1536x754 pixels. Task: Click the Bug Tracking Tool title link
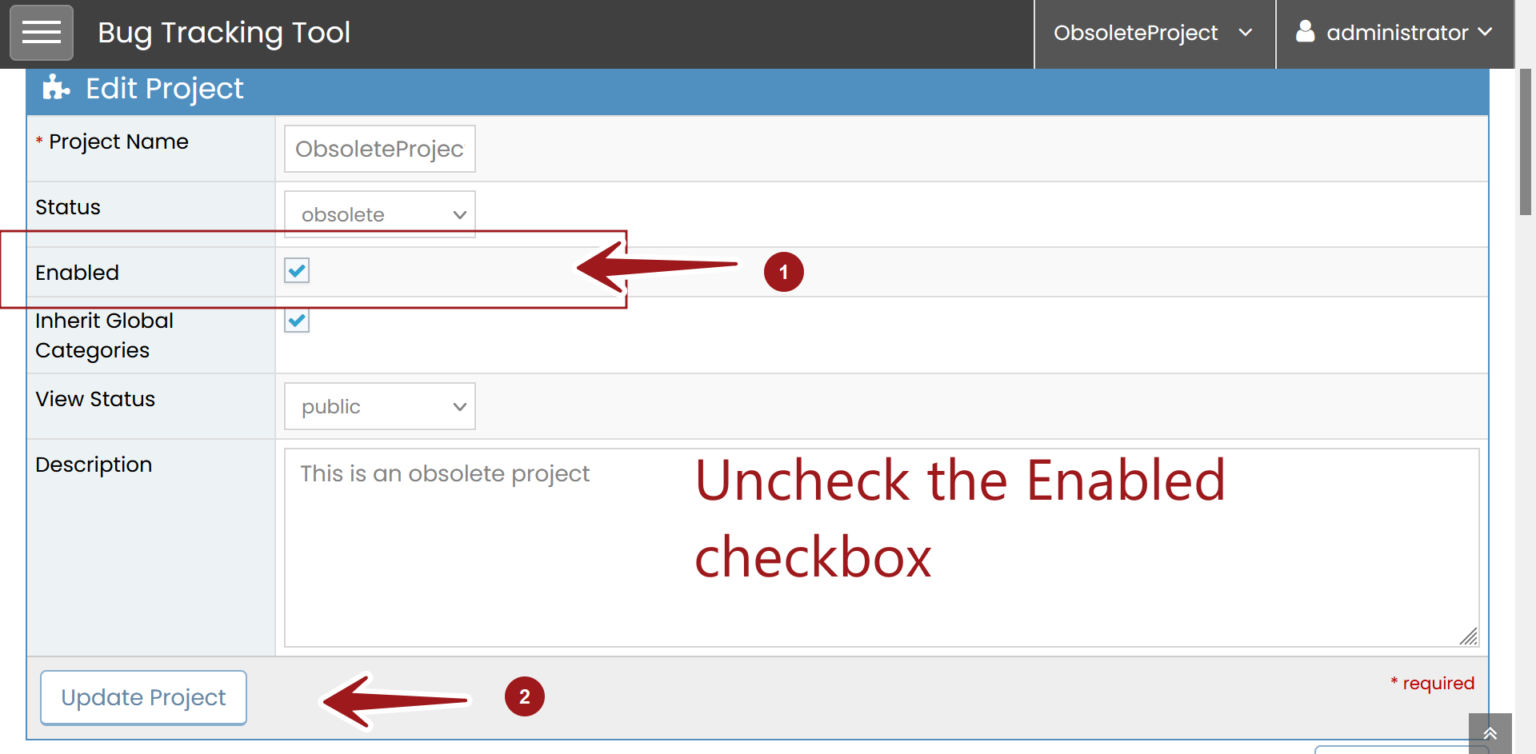tap(223, 32)
